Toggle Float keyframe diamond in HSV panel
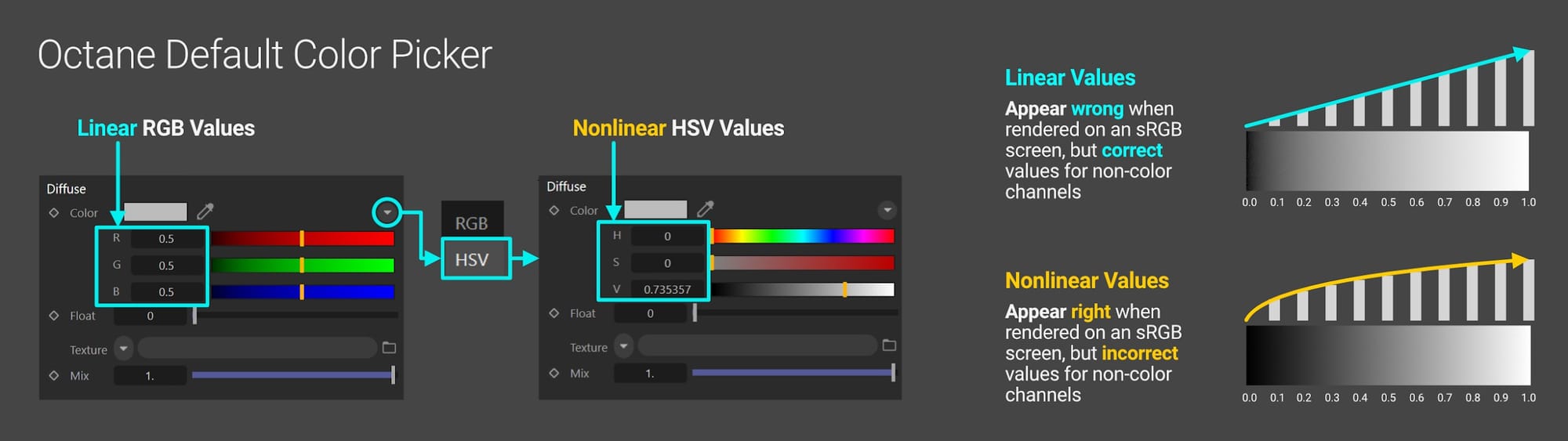1568x441 pixels. coord(554,313)
